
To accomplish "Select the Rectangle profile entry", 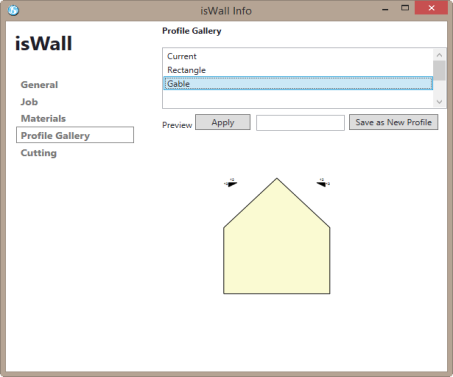I will pyautogui.click(x=298, y=70).
